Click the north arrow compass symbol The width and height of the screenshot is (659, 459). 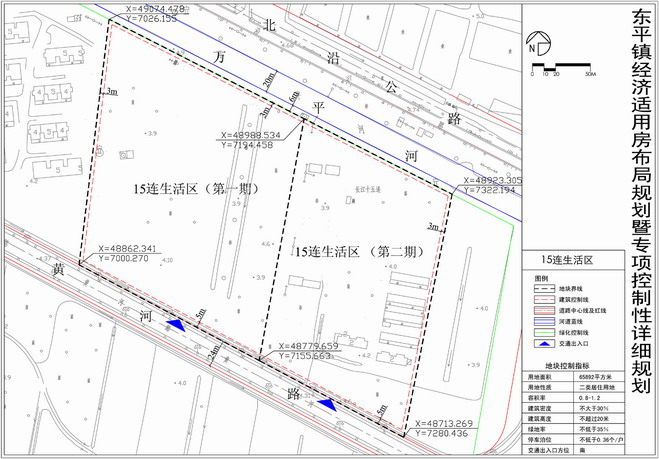click(538, 44)
